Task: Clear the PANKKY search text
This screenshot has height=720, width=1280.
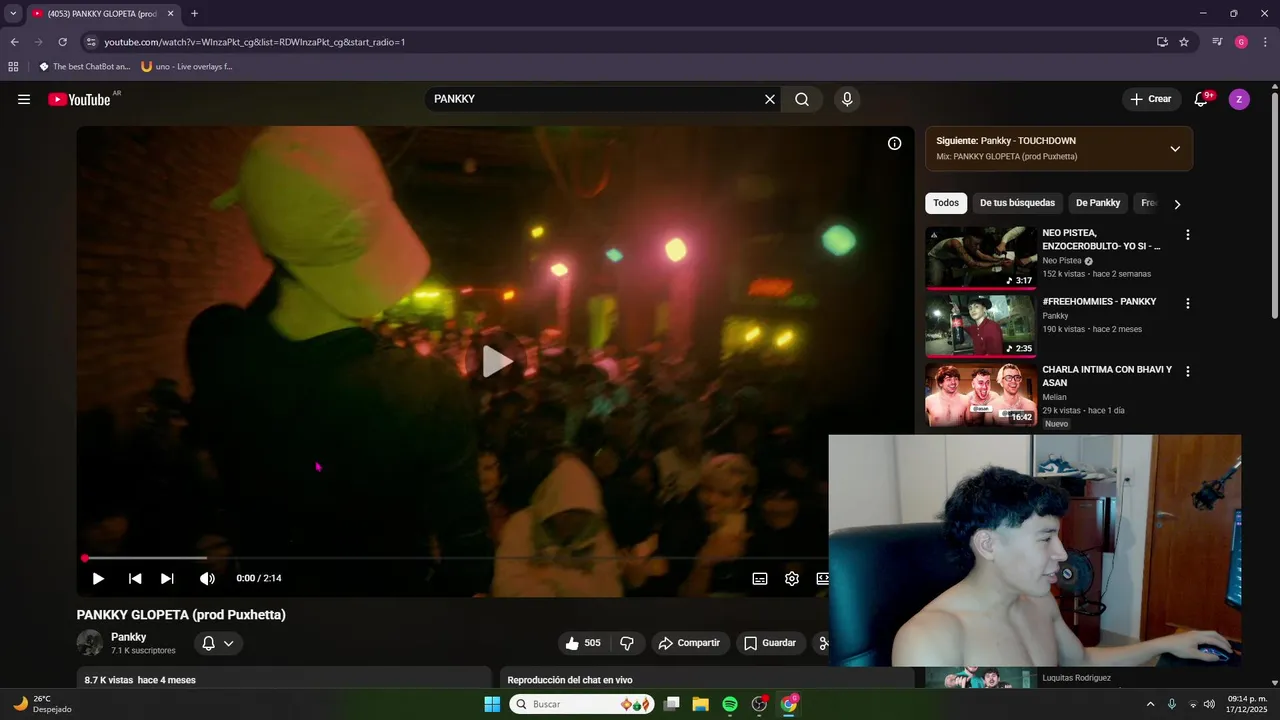Action: coord(770,99)
